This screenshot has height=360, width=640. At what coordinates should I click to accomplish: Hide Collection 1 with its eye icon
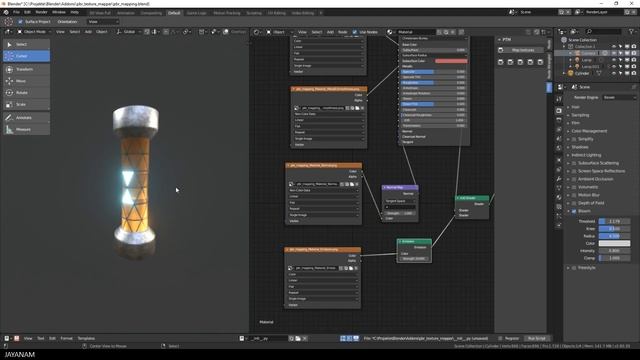coord(614,47)
